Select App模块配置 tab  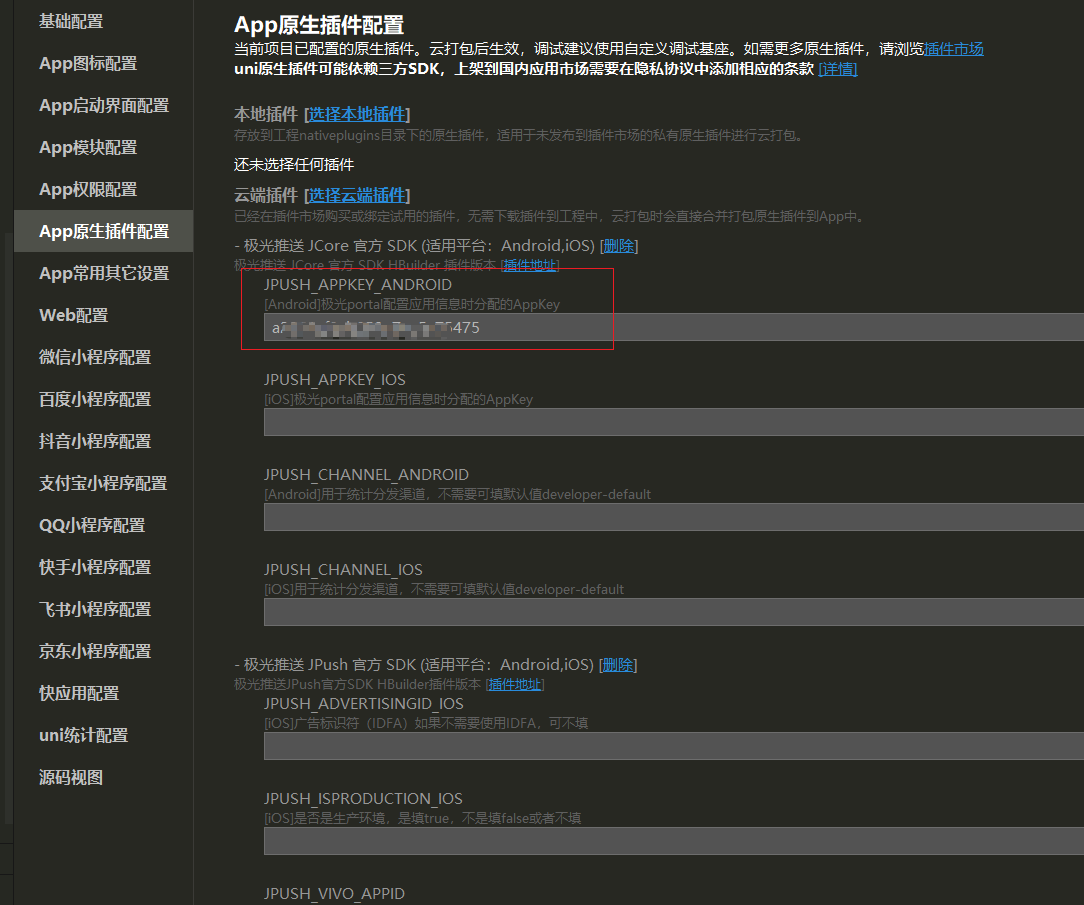click(88, 147)
